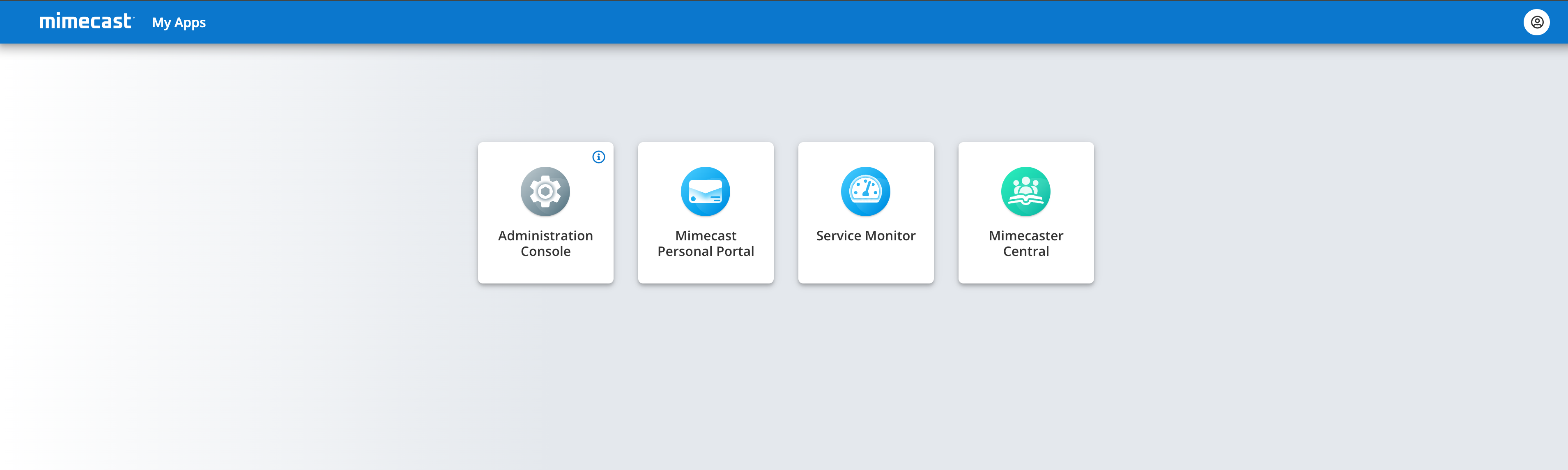1568x470 pixels.
Task: Click the info icon on Administration Console card
Action: click(598, 157)
